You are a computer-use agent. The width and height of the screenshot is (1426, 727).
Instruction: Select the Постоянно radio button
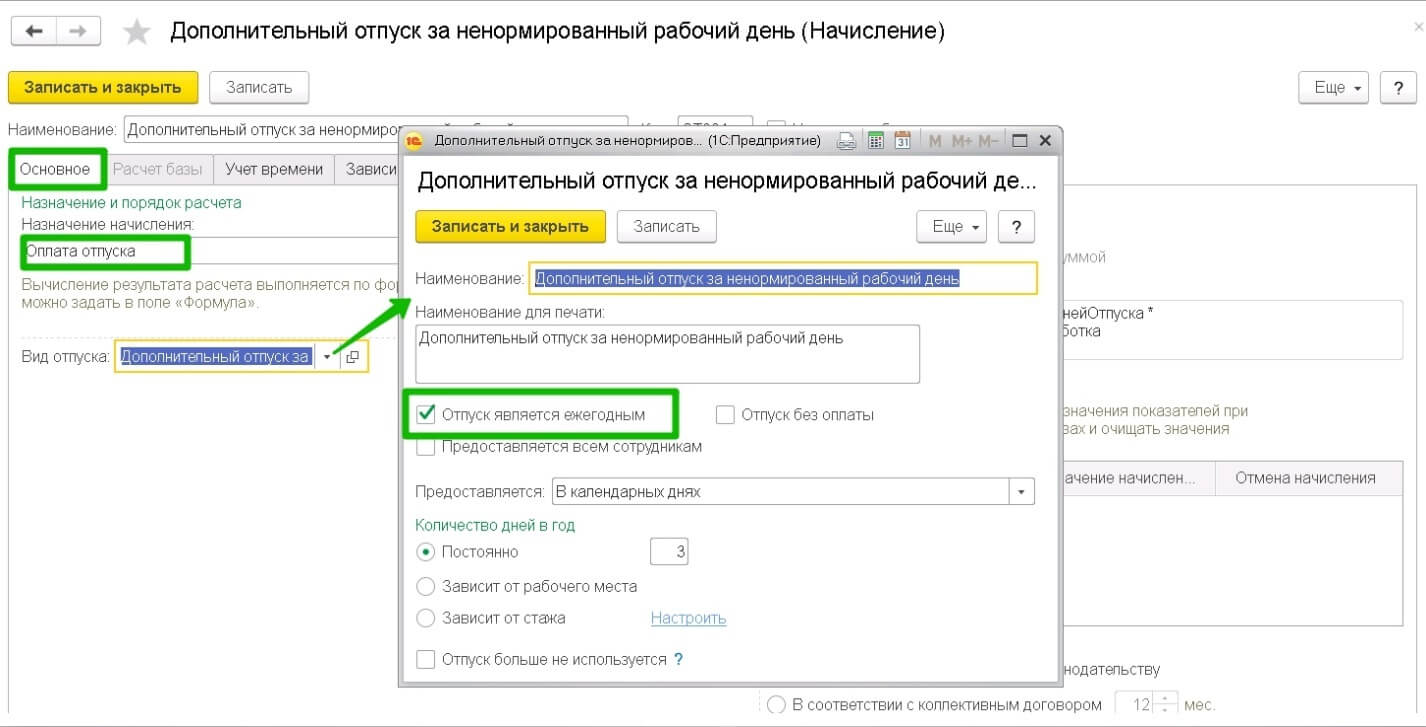426,552
